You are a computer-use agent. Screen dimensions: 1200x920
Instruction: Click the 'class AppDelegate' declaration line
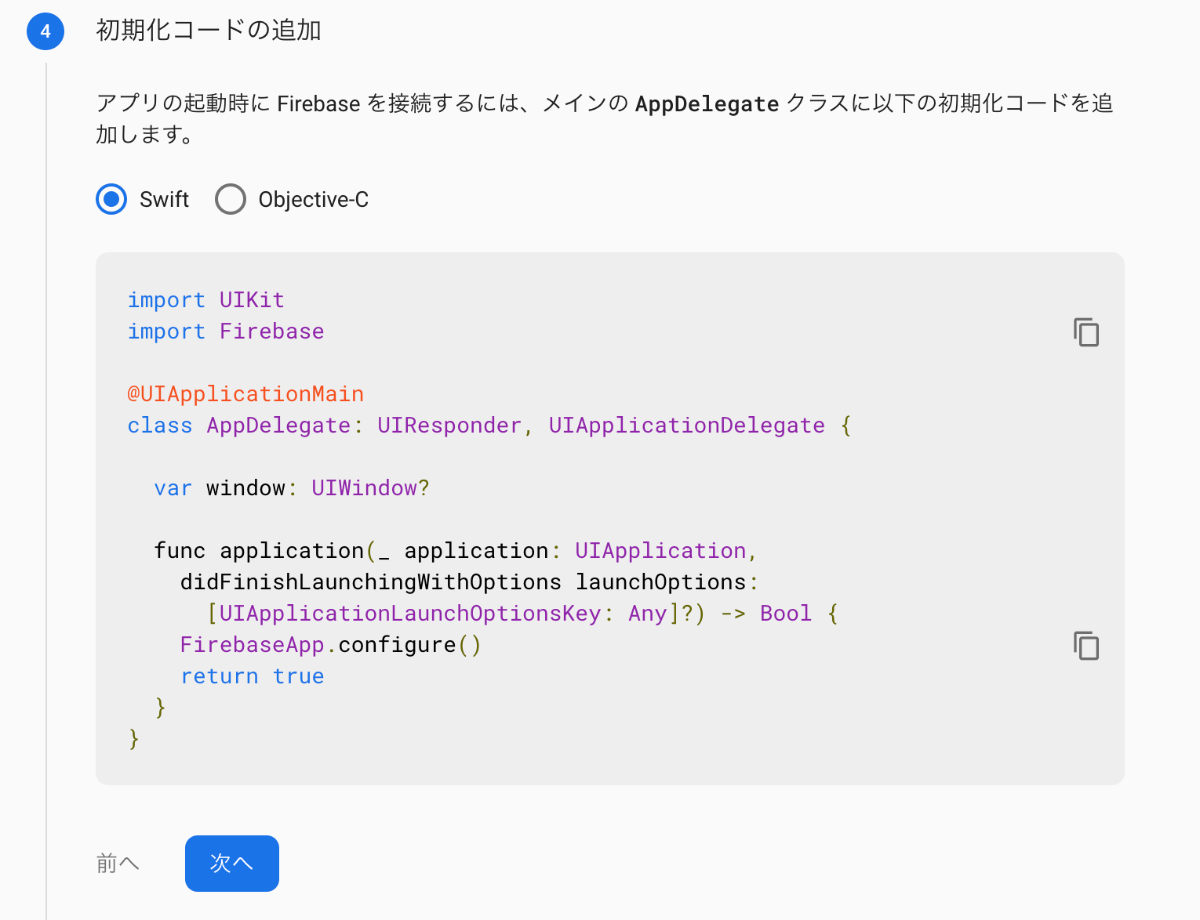tap(489, 425)
